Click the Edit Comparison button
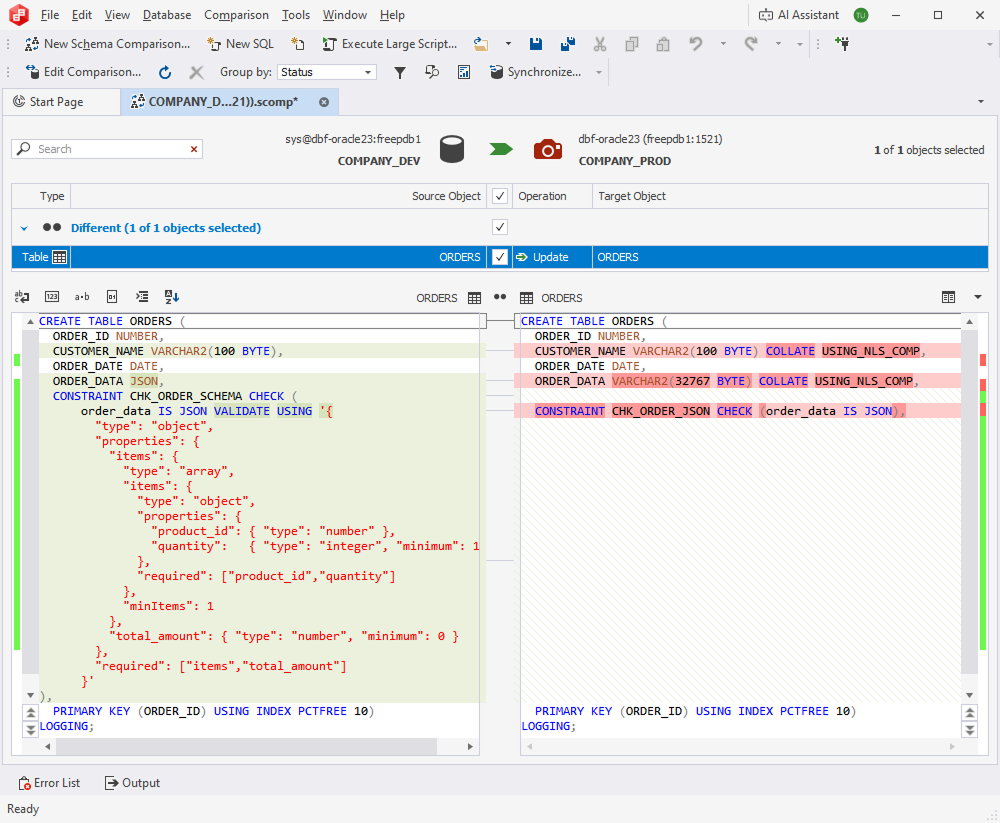 point(84,71)
